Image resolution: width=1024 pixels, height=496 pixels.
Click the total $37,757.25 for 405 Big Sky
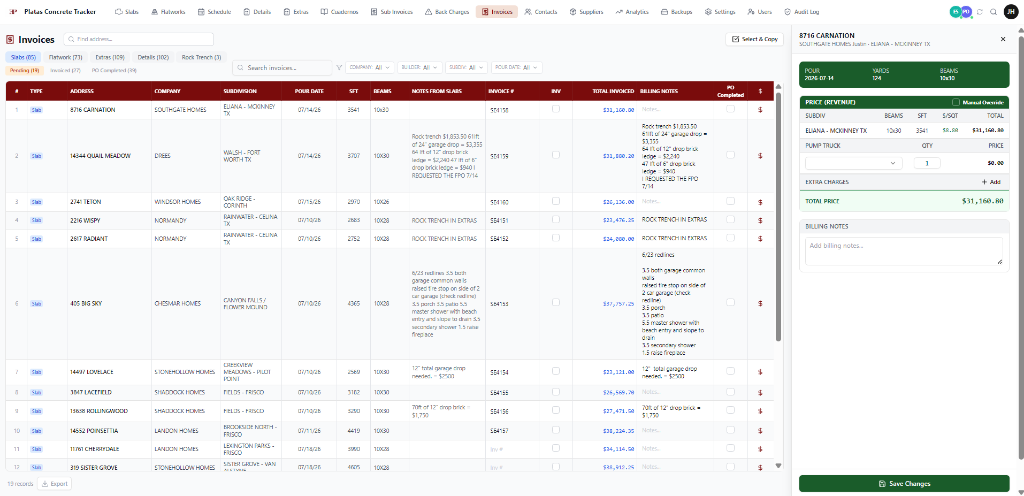[x=618, y=303]
